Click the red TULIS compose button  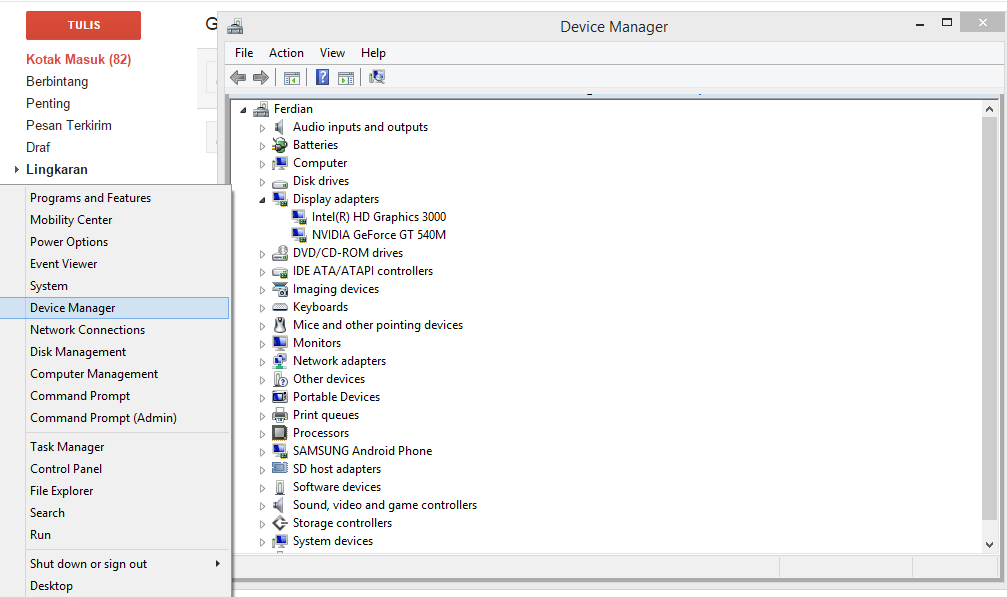83,25
